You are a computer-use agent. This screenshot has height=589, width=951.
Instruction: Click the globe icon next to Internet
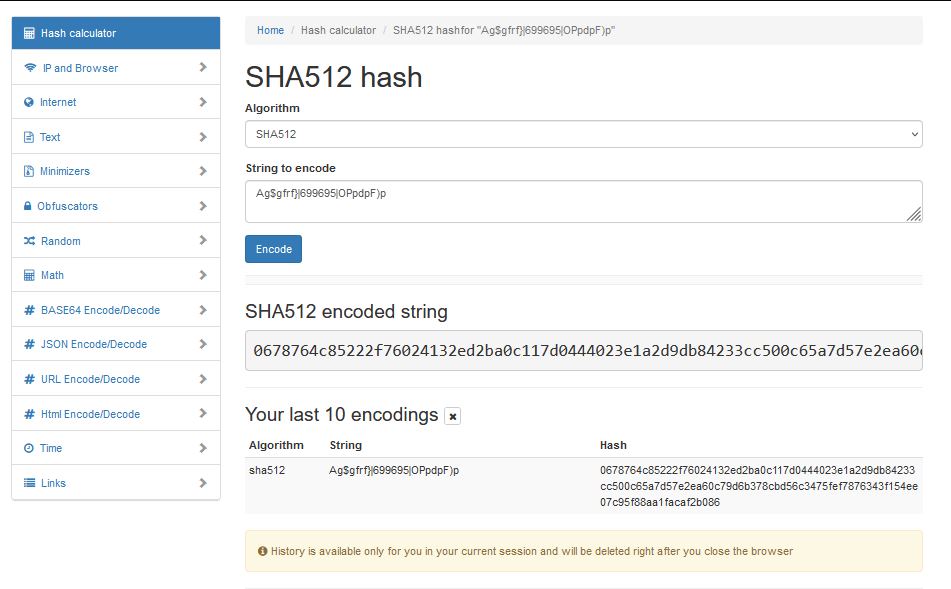[29, 102]
